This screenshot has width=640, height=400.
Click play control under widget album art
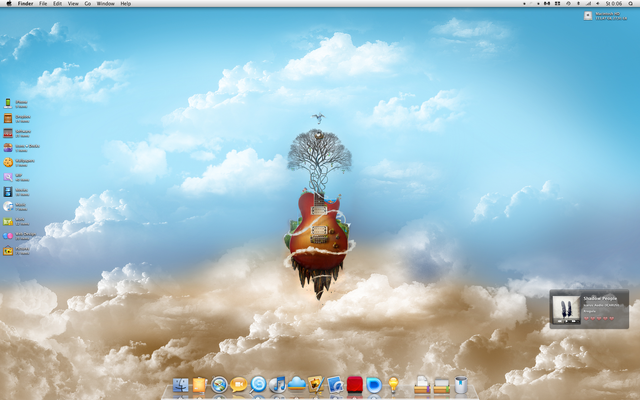point(566,321)
